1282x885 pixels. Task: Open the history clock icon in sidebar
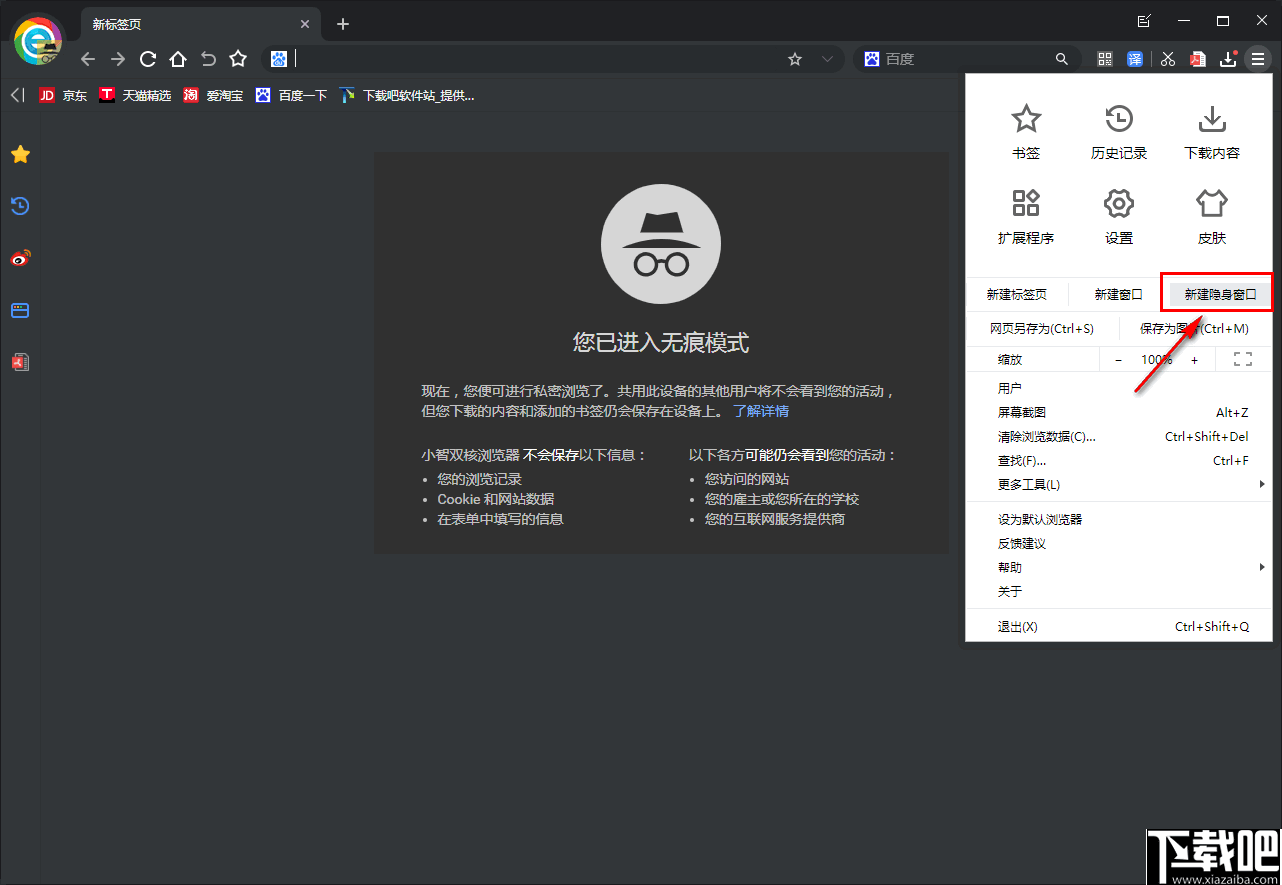coord(20,206)
